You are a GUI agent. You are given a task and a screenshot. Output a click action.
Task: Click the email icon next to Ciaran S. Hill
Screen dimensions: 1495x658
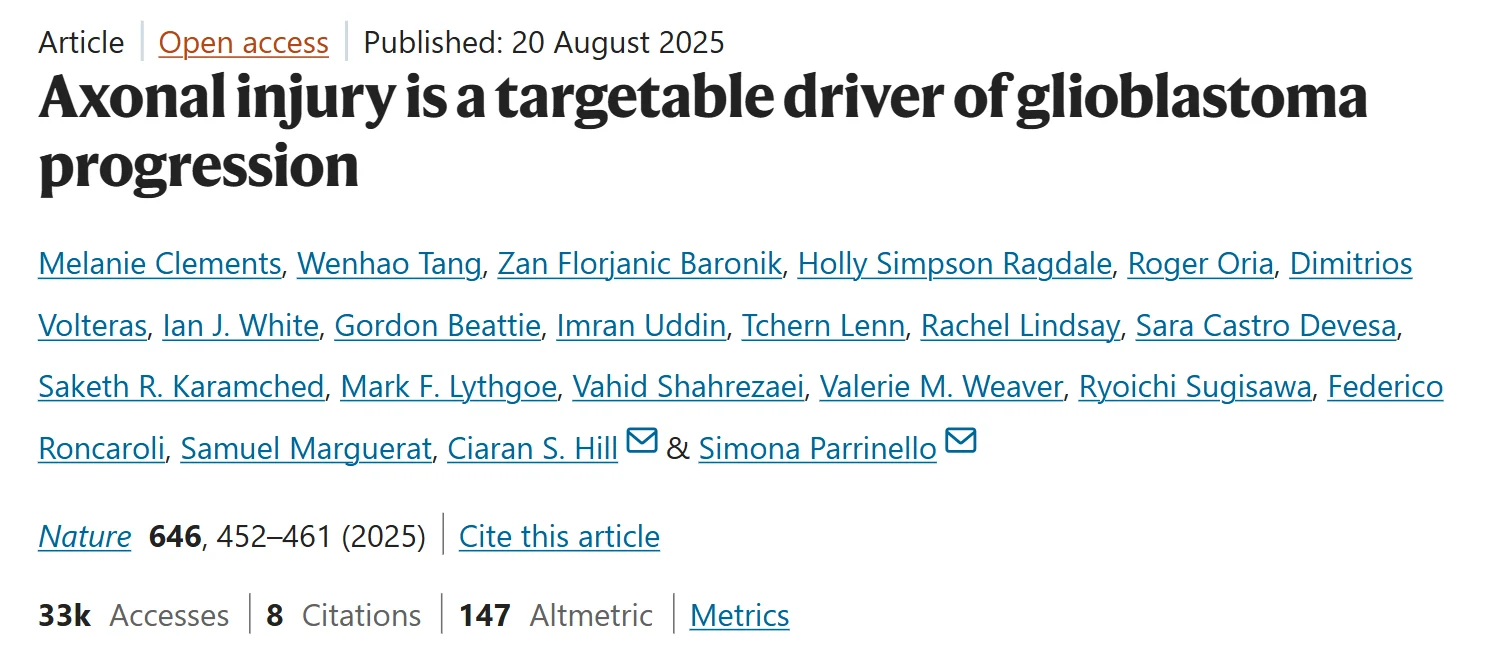(641, 441)
